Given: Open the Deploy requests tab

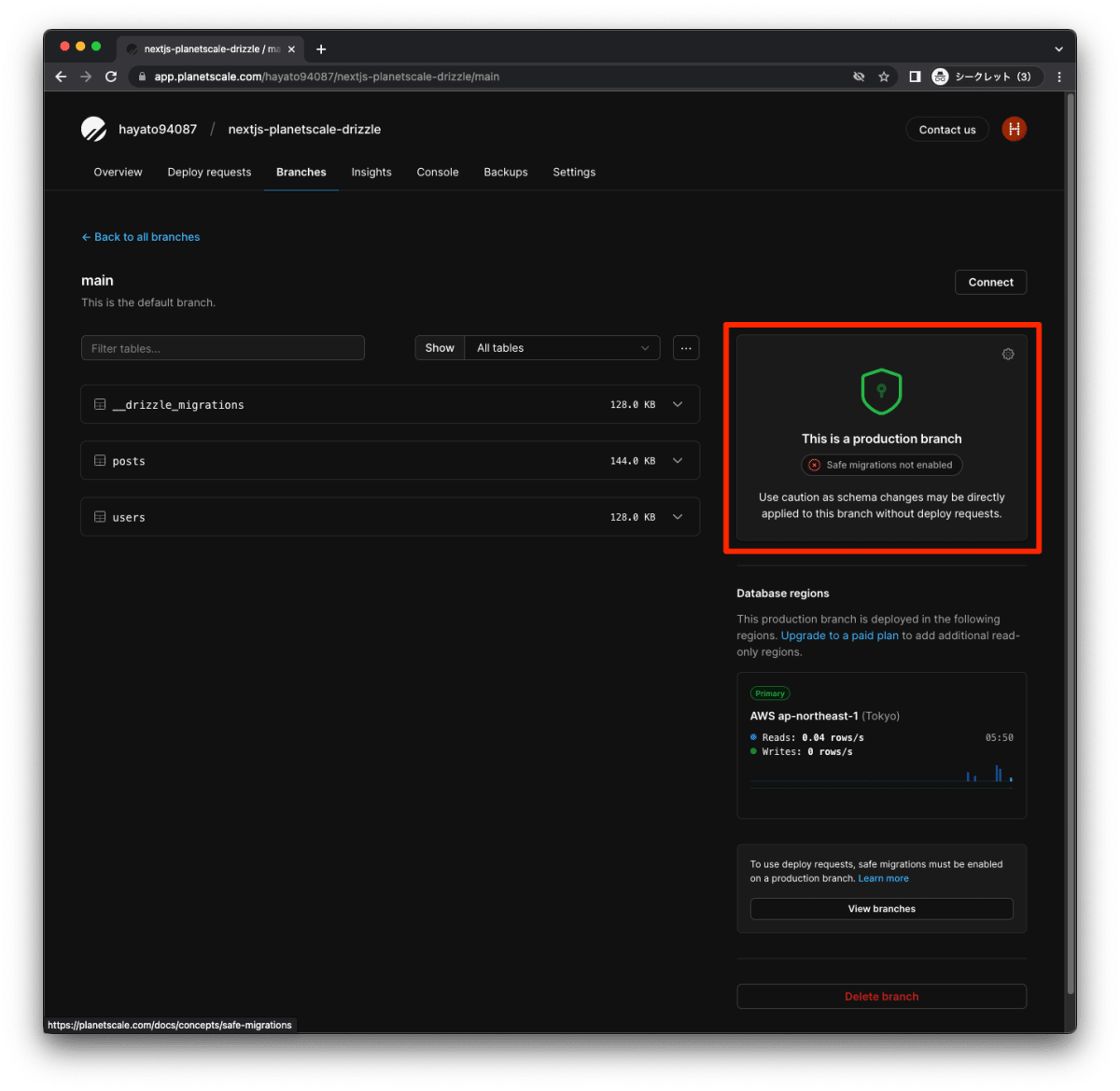Looking at the screenshot, I should [209, 172].
